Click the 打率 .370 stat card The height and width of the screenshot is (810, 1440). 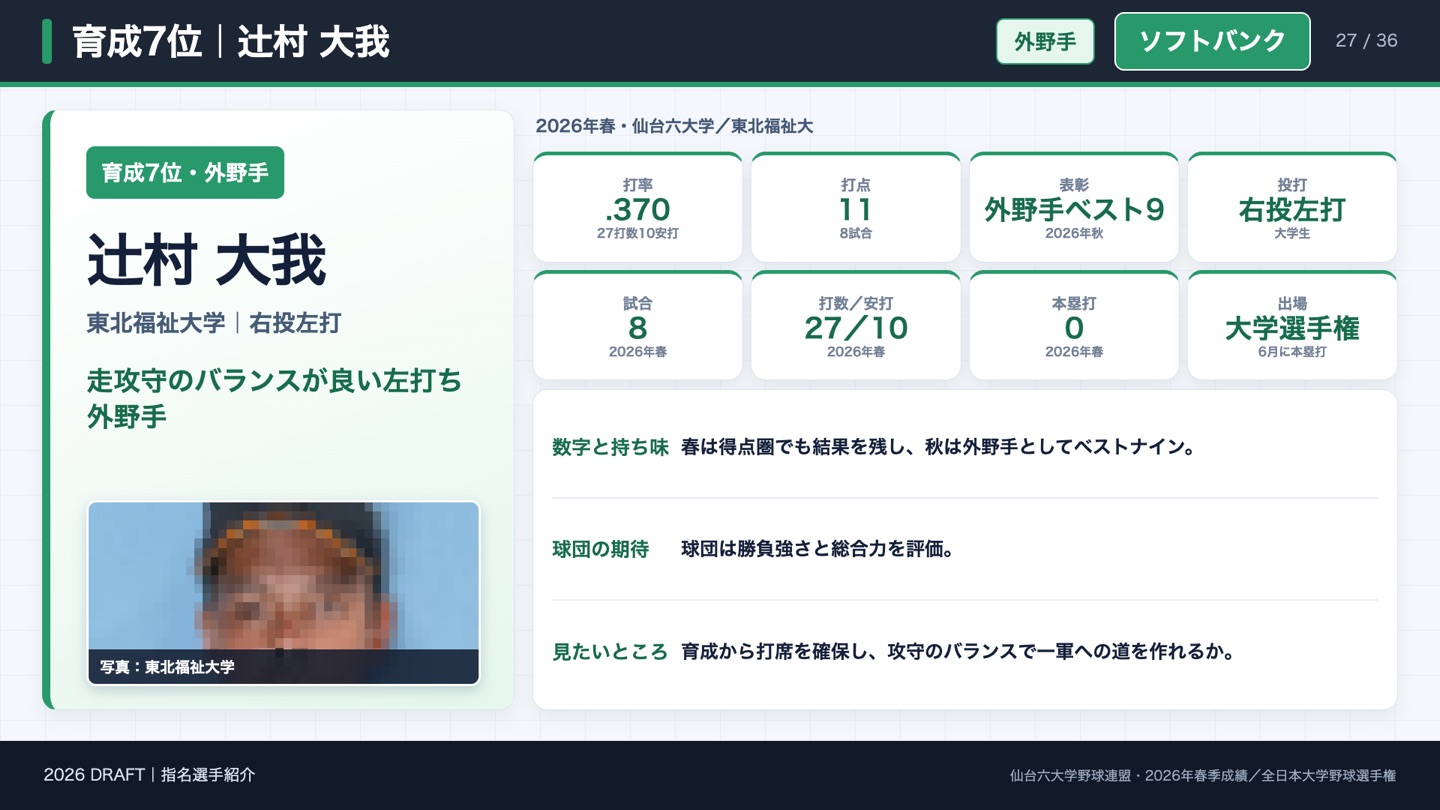coord(638,208)
